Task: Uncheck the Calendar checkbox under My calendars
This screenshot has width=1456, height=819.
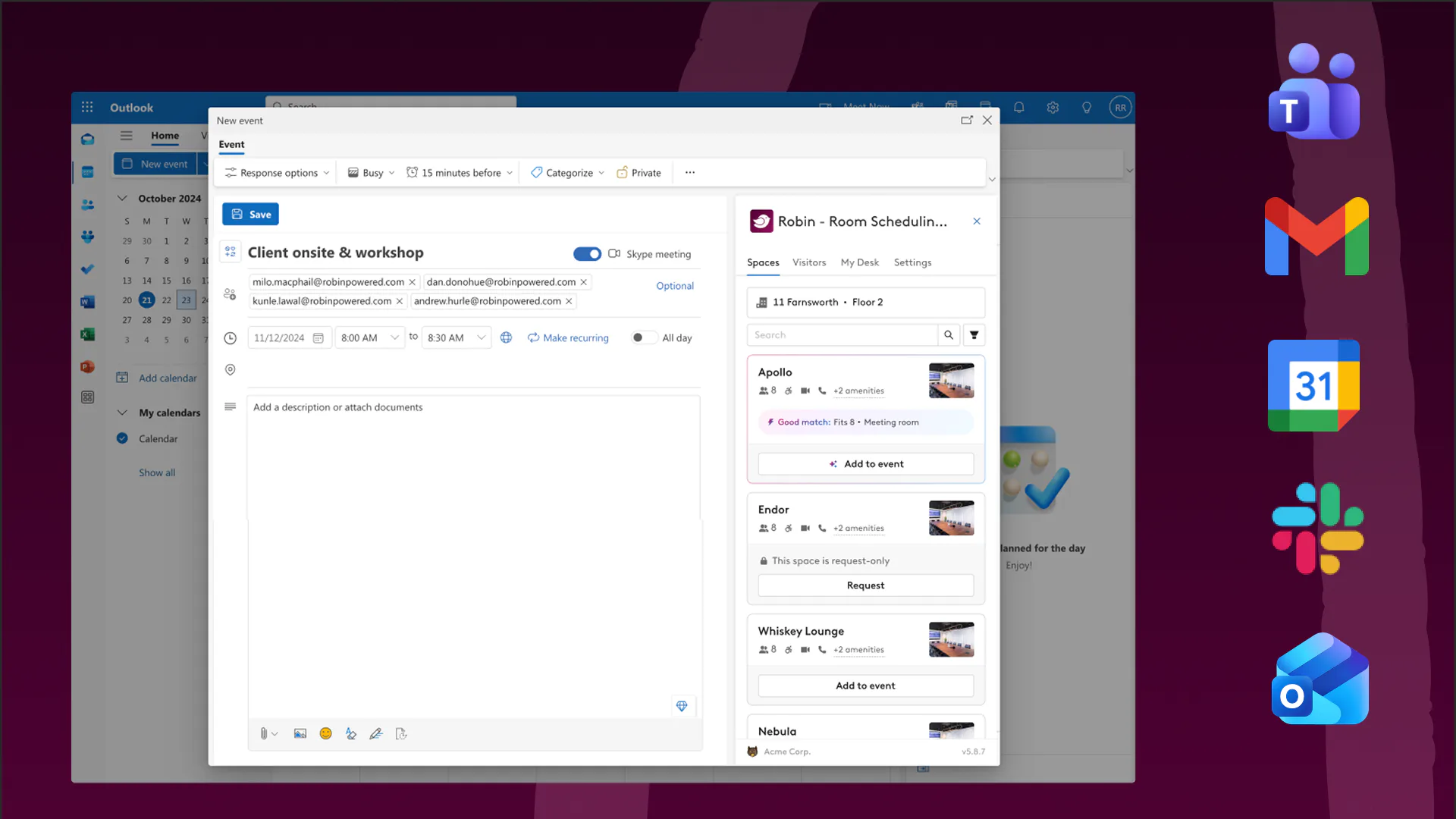Action: click(x=122, y=438)
